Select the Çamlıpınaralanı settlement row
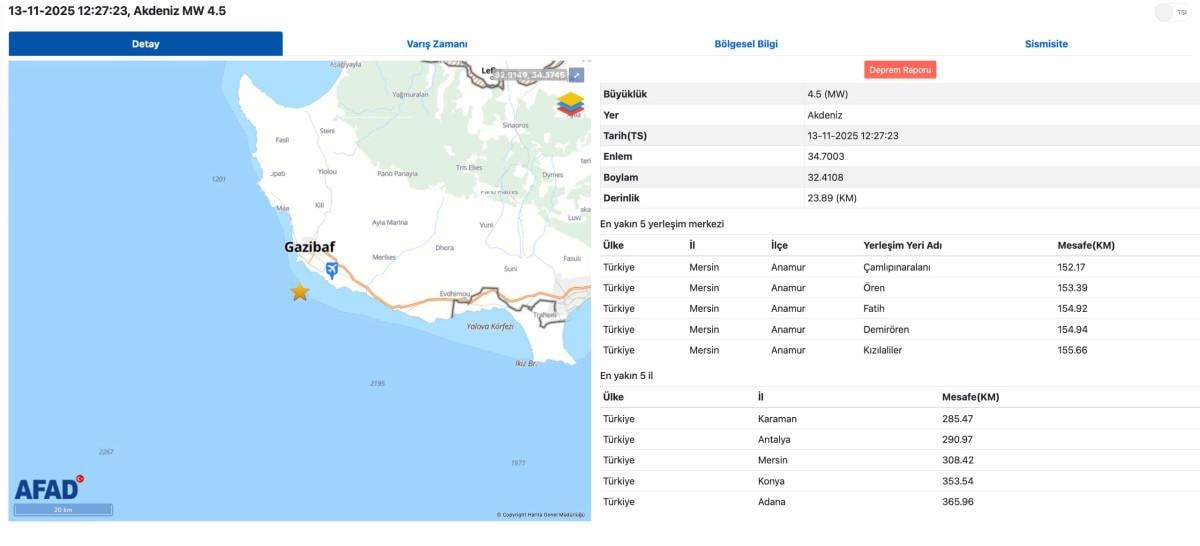The image size is (1200, 546). 896,268
